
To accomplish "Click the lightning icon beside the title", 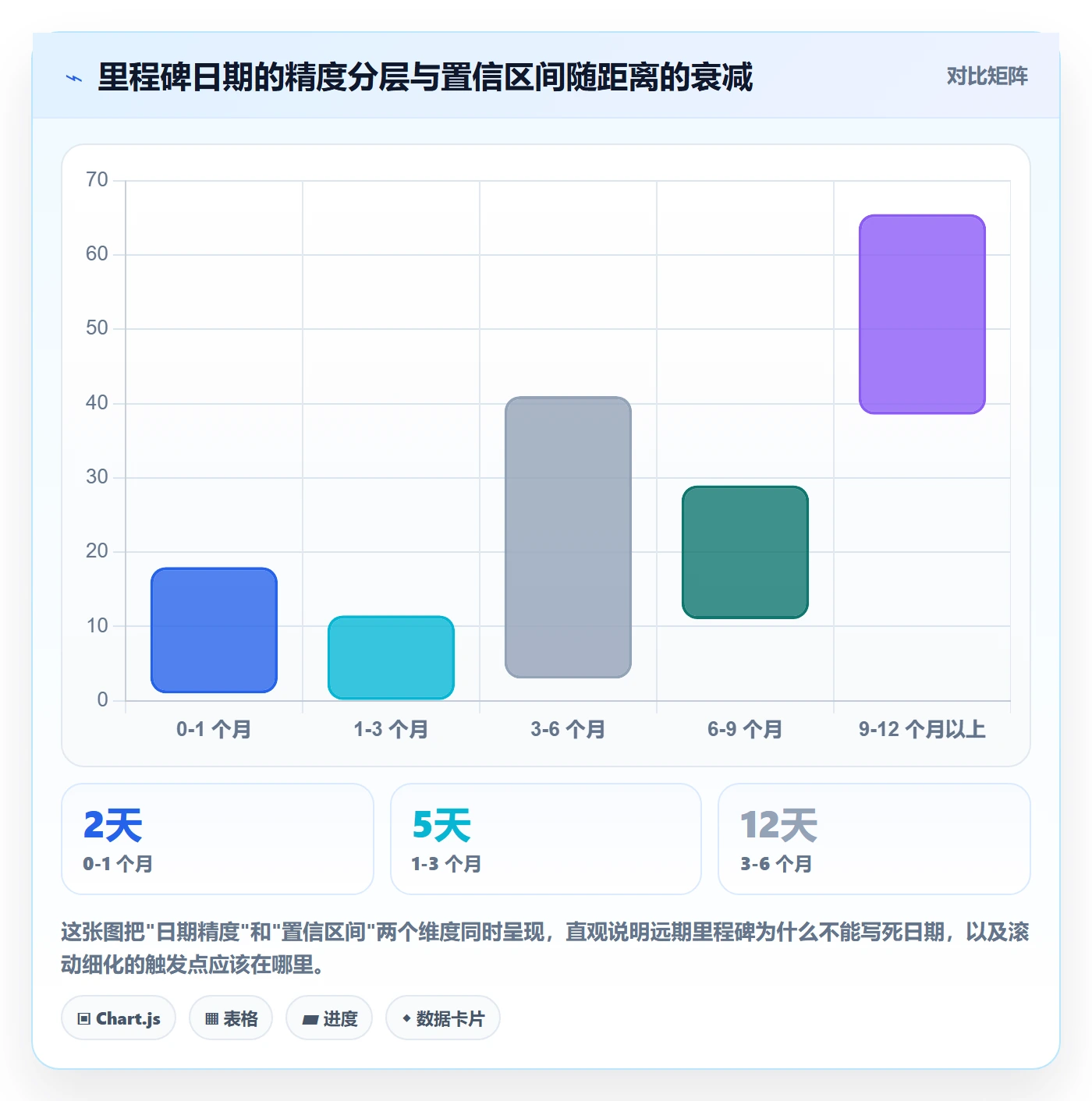I will click(74, 78).
